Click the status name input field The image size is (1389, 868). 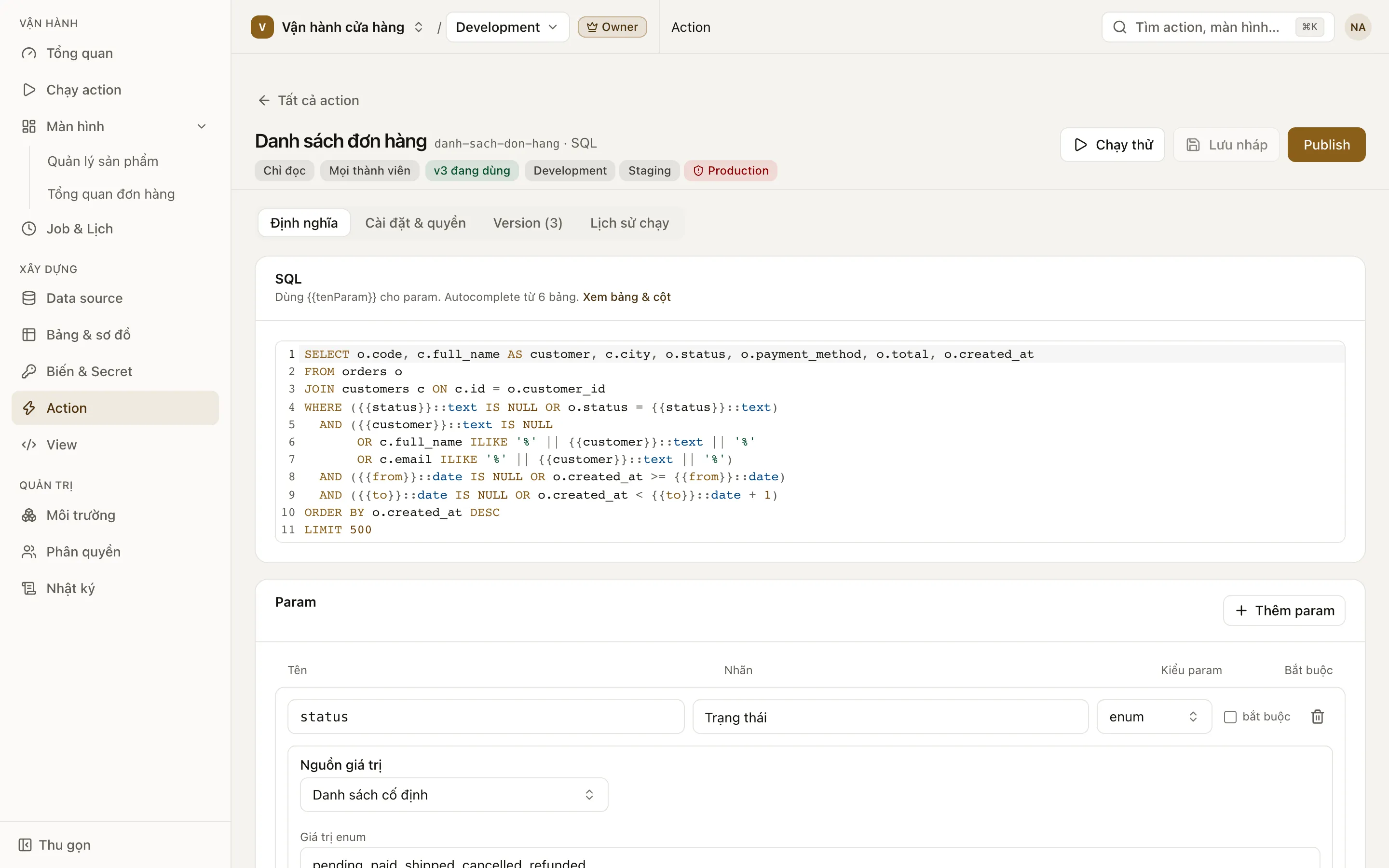(x=486, y=717)
